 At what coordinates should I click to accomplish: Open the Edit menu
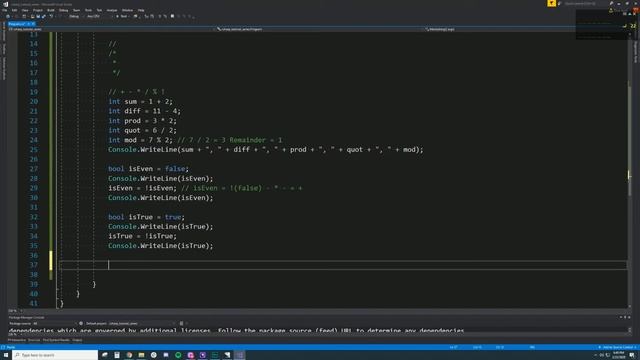15,10
